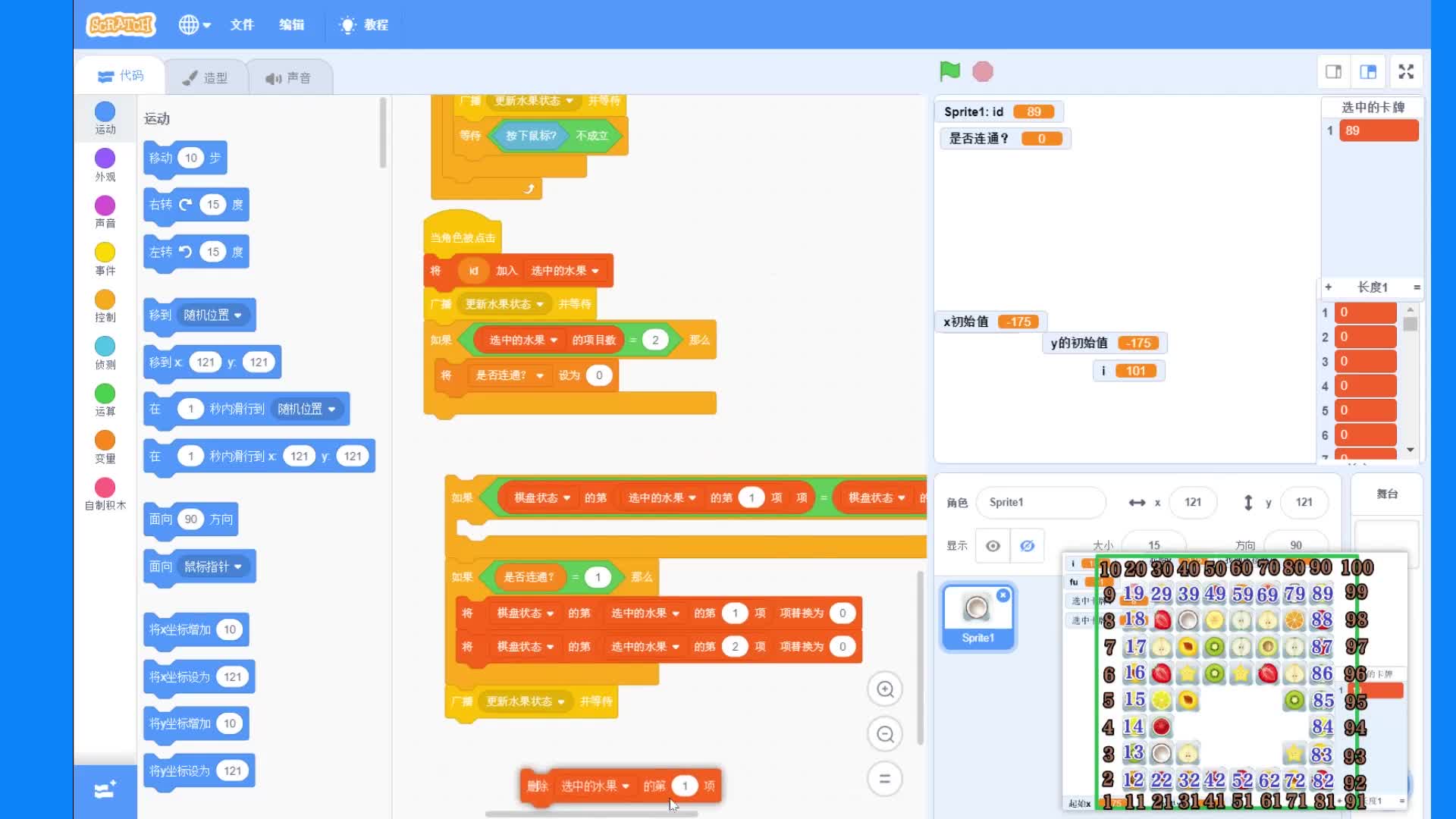Delete Sprite1 using its X button
The width and height of the screenshot is (1456, 819).
tap(1003, 595)
